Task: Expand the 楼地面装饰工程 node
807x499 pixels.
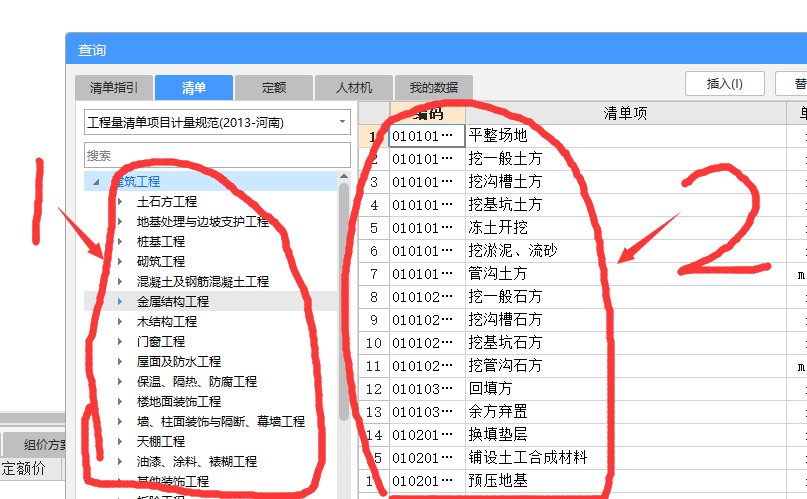Action: pos(120,401)
